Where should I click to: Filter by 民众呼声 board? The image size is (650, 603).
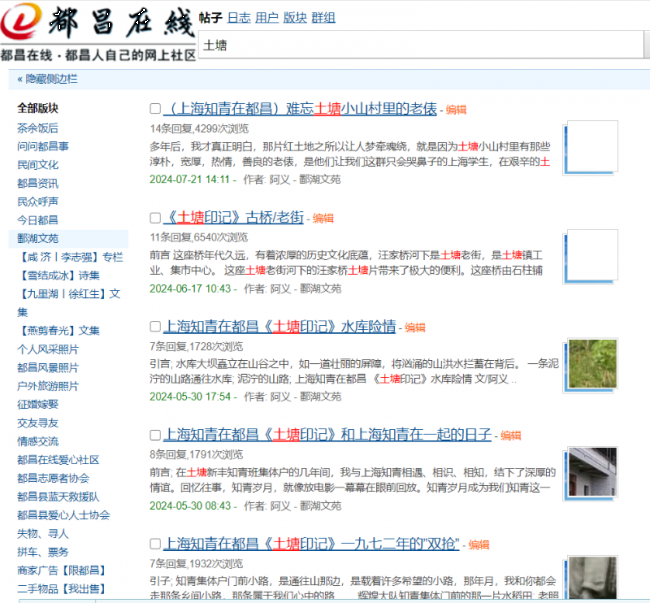38,201
